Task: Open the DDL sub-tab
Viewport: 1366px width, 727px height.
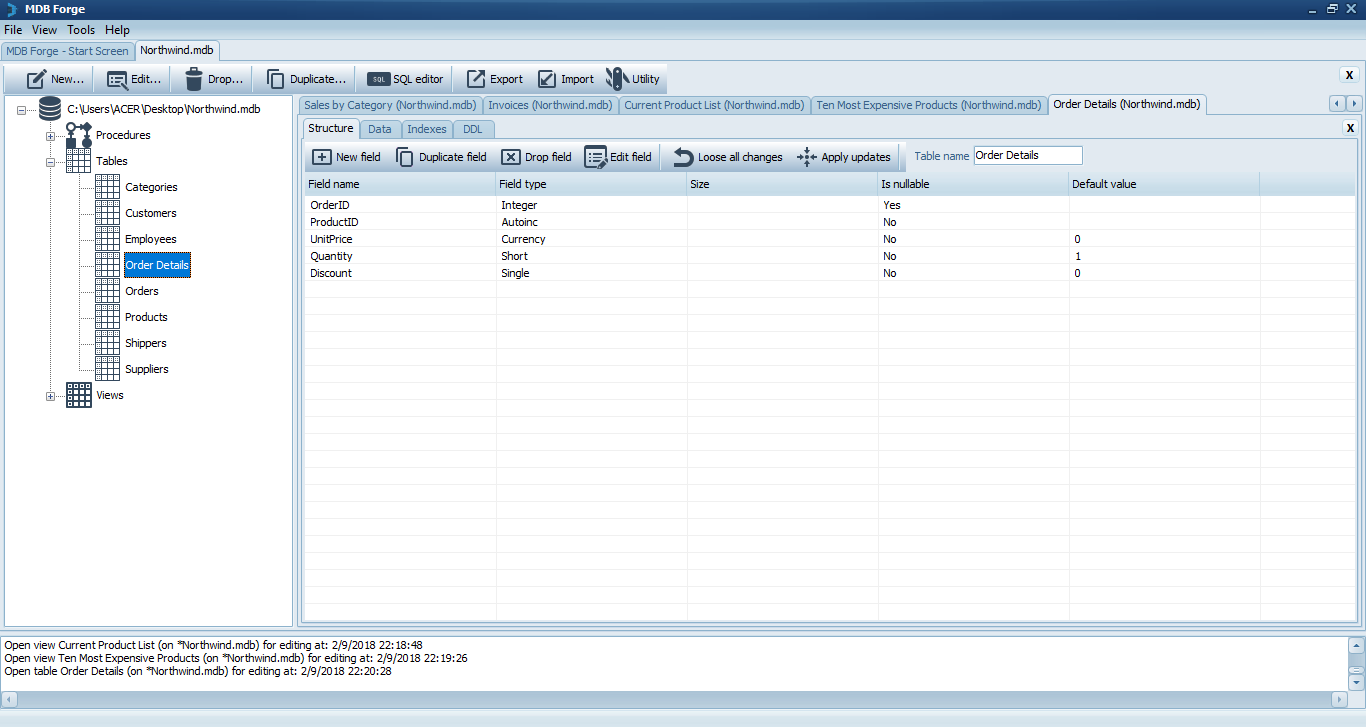Action: pos(473,129)
